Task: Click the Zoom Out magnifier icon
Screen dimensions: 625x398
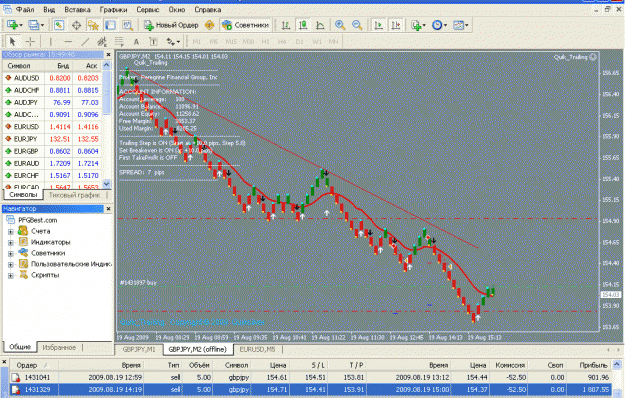Action: point(357,25)
